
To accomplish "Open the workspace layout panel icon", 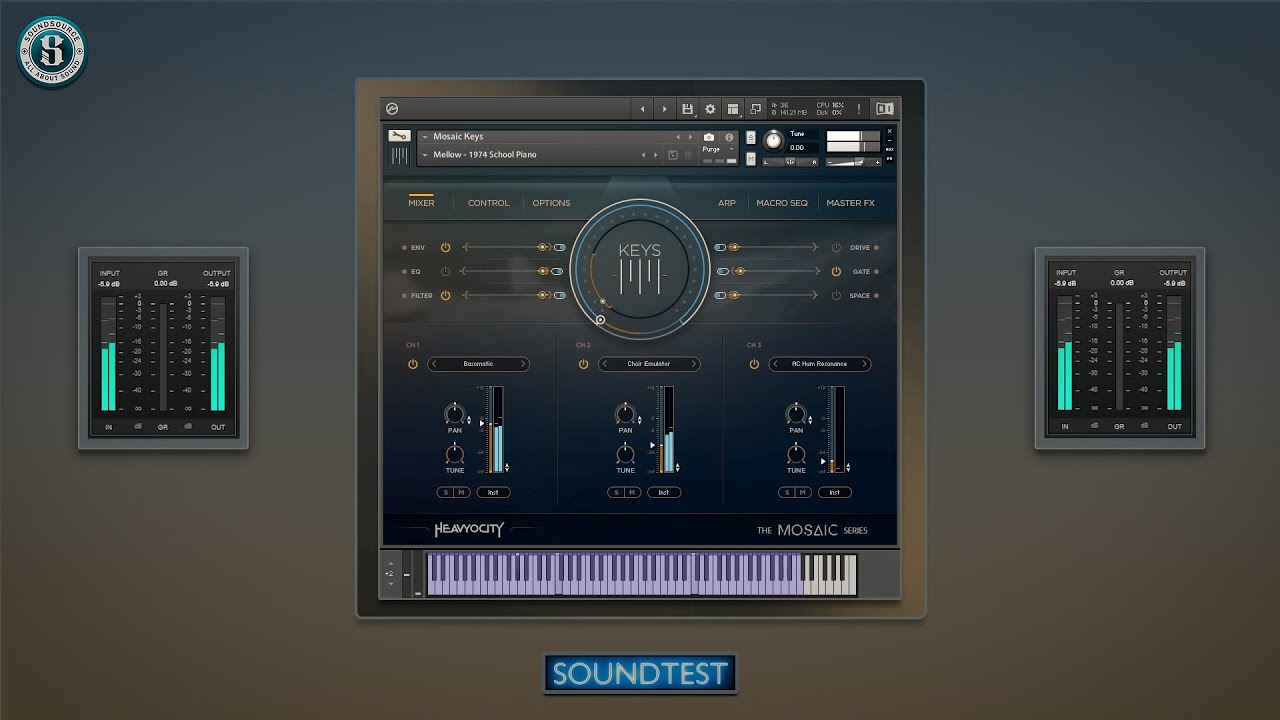I will pyautogui.click(x=733, y=109).
